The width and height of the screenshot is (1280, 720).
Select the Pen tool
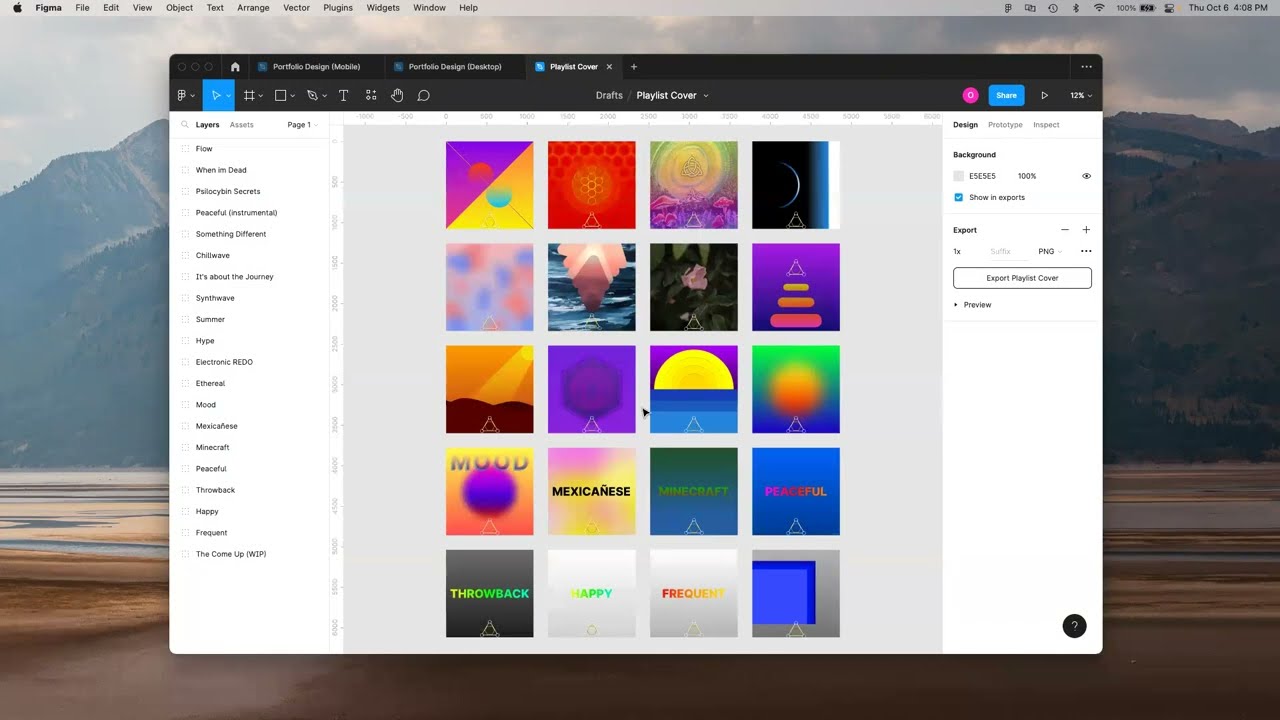312,95
